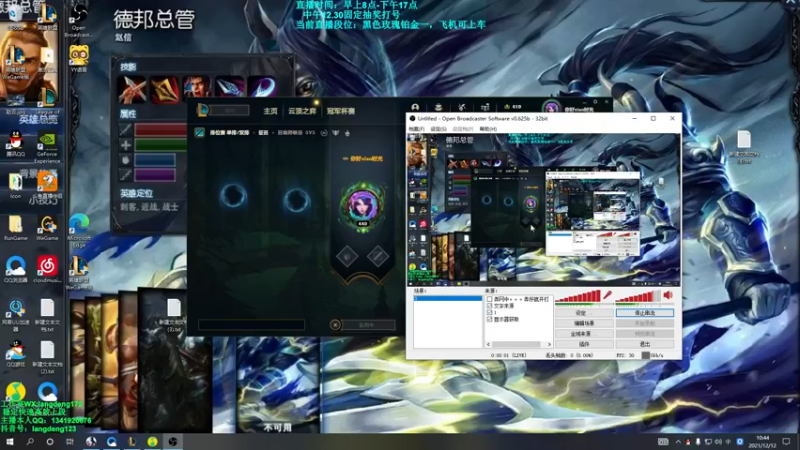Viewport: 800px width, 450px height.
Task: Click the first Xin Zhao skill icon
Action: tap(132, 89)
